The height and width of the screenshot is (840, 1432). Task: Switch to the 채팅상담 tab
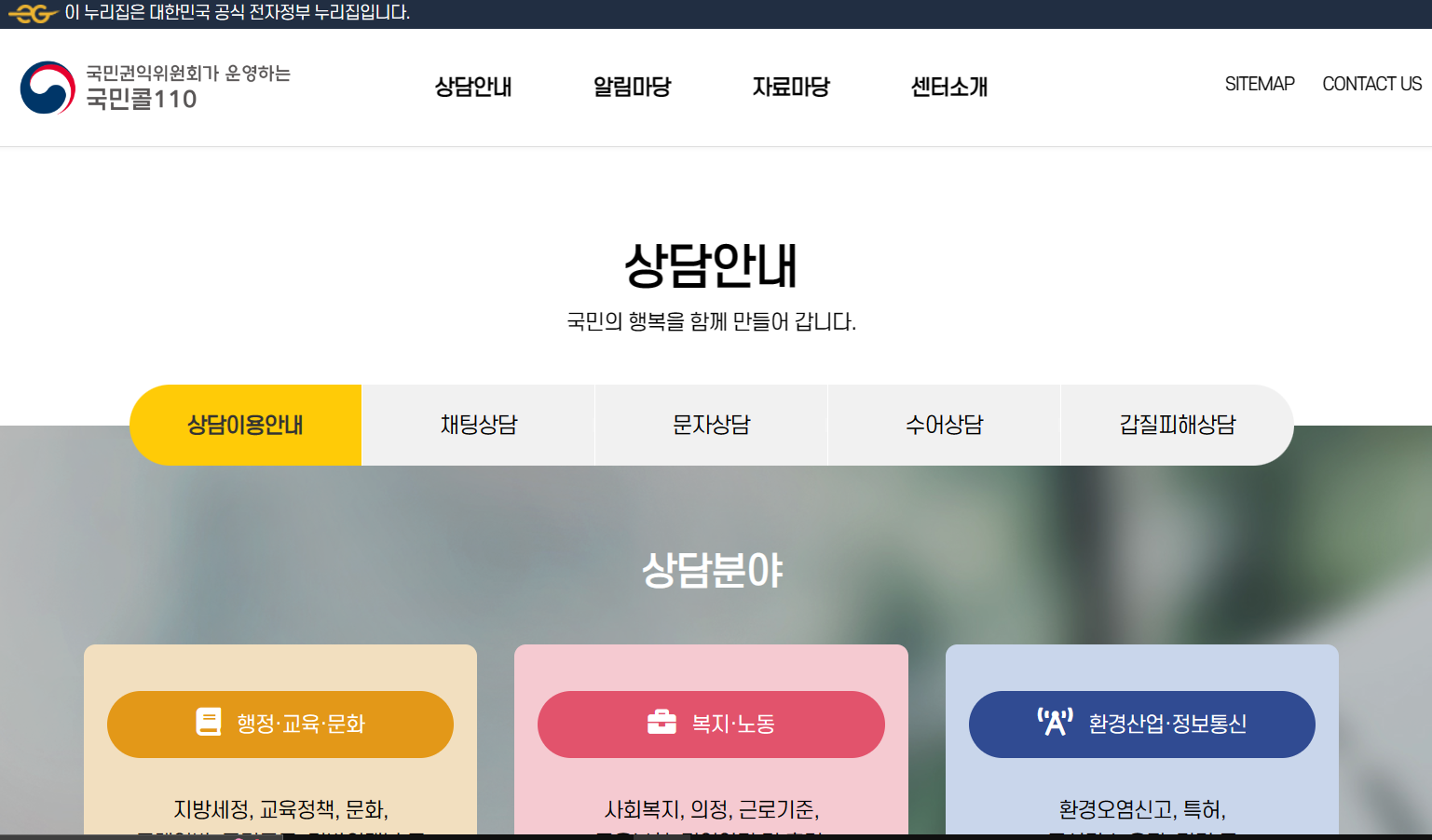[478, 425]
